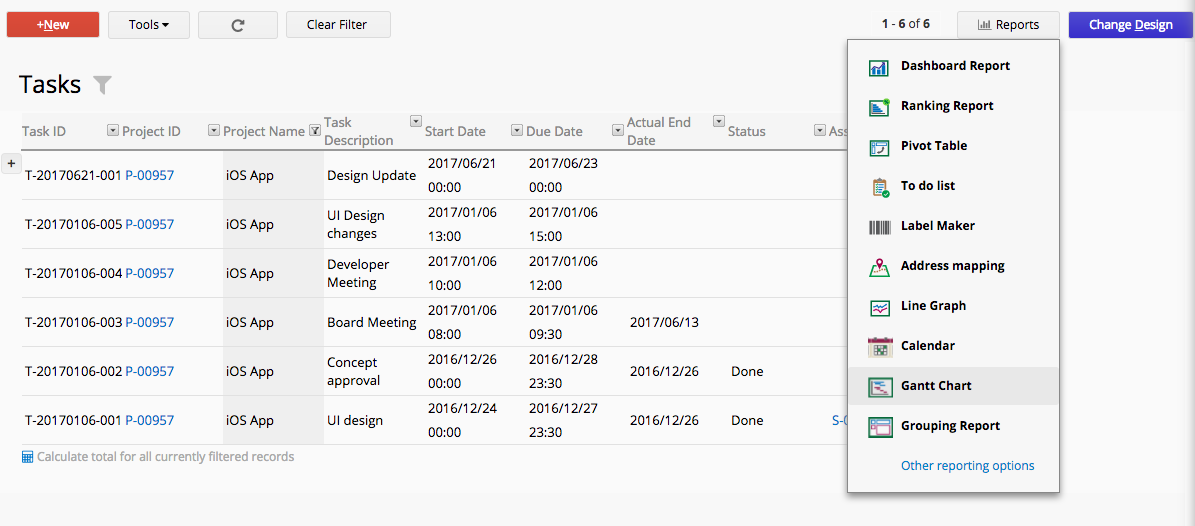Open P-00957 link in UI Design changes row

point(149,224)
